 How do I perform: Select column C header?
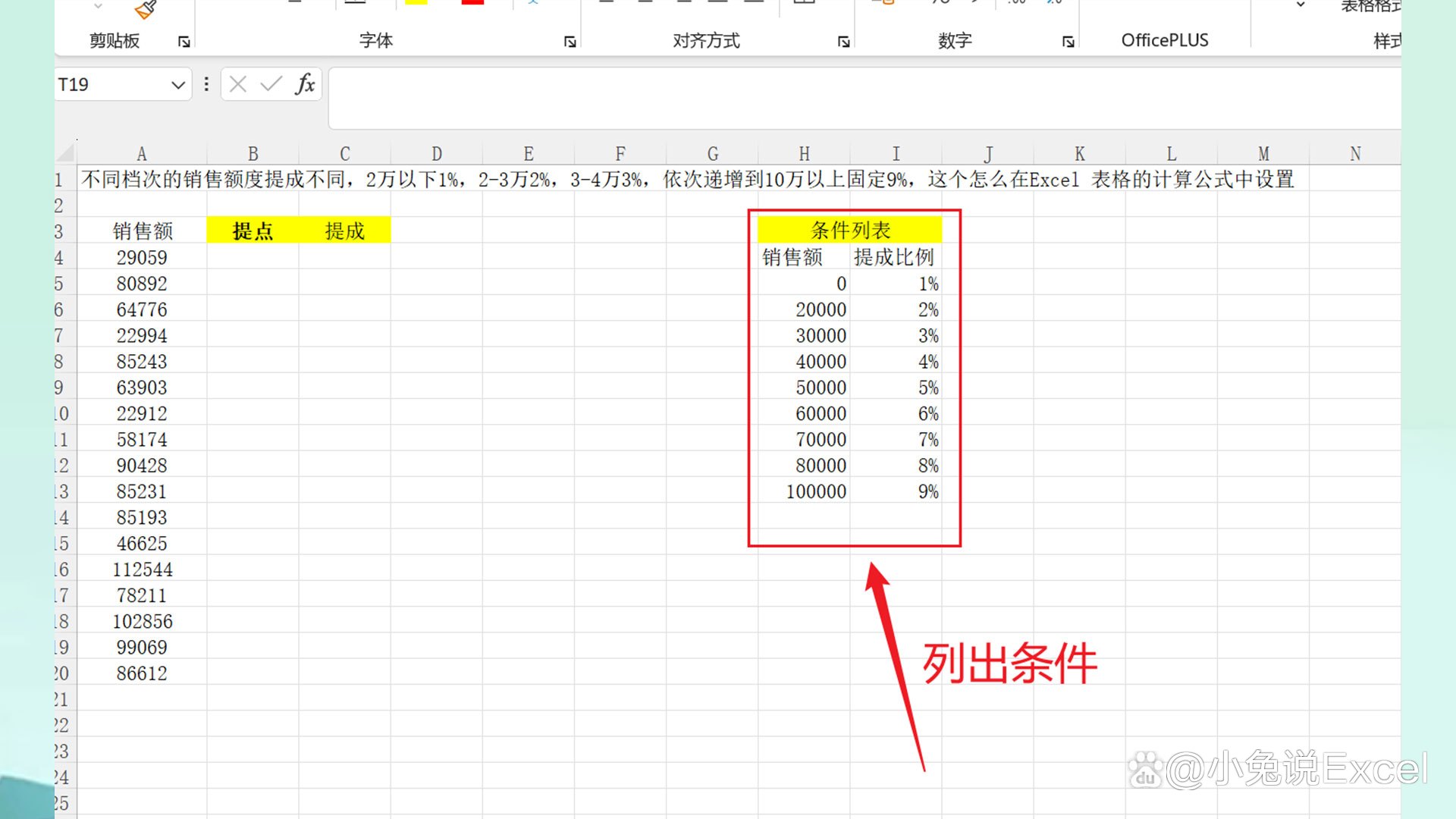click(x=344, y=154)
